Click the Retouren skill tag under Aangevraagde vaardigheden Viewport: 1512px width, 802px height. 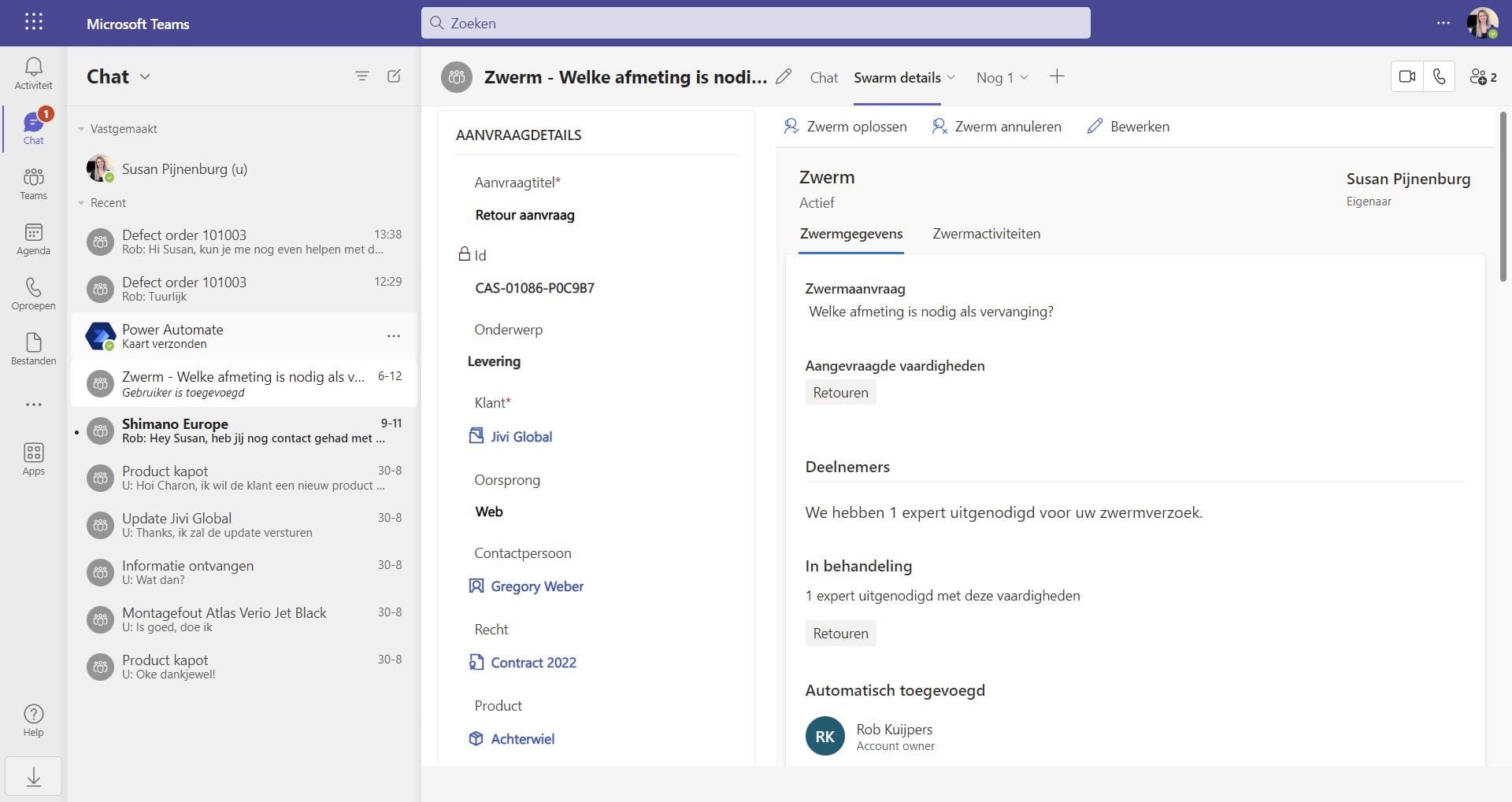pyautogui.click(x=840, y=393)
